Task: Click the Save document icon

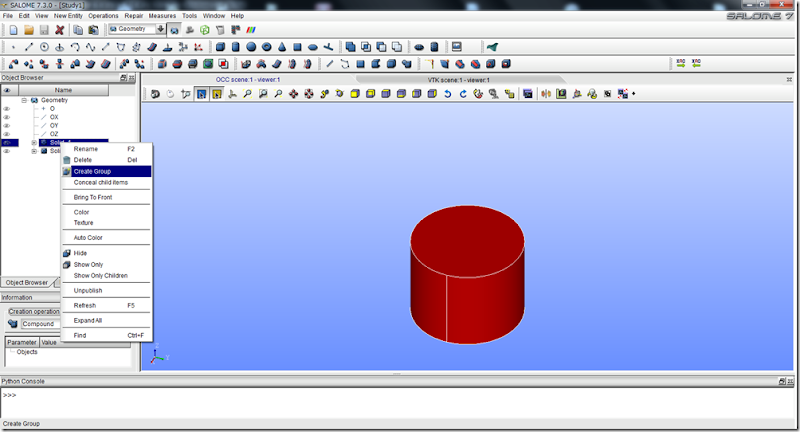Action: click(42, 30)
